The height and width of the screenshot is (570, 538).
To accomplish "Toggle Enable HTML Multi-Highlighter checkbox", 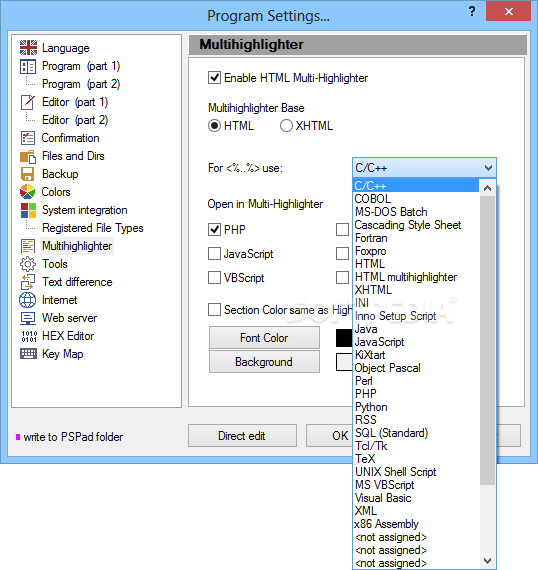I will pyautogui.click(x=214, y=78).
